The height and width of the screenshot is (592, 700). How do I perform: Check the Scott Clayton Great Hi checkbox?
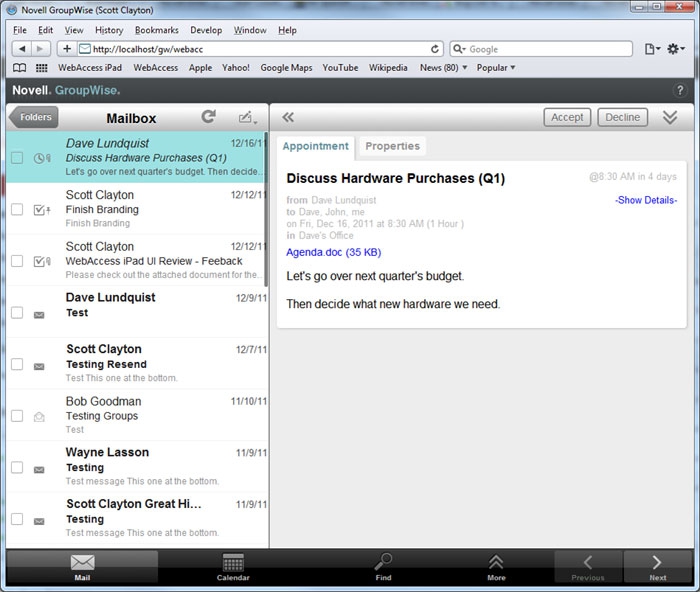(17, 519)
